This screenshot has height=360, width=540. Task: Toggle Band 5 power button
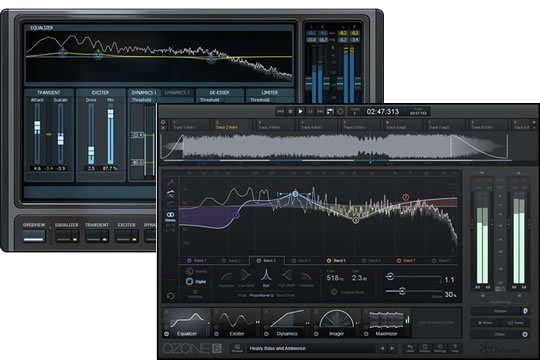[x=329, y=260]
